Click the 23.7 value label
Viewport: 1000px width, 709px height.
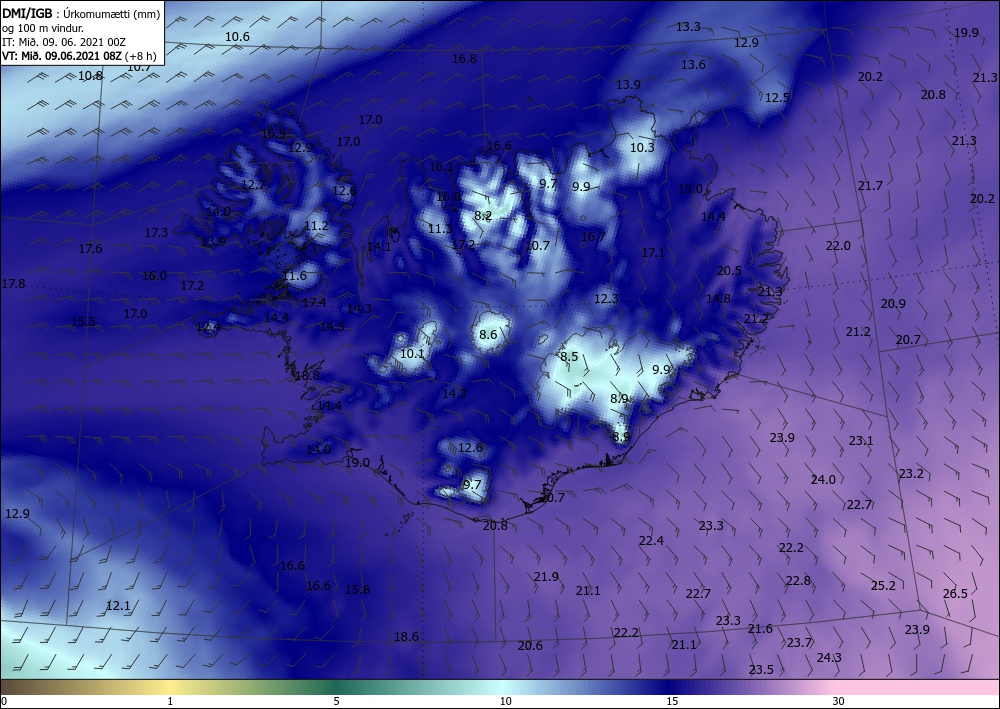[799, 642]
